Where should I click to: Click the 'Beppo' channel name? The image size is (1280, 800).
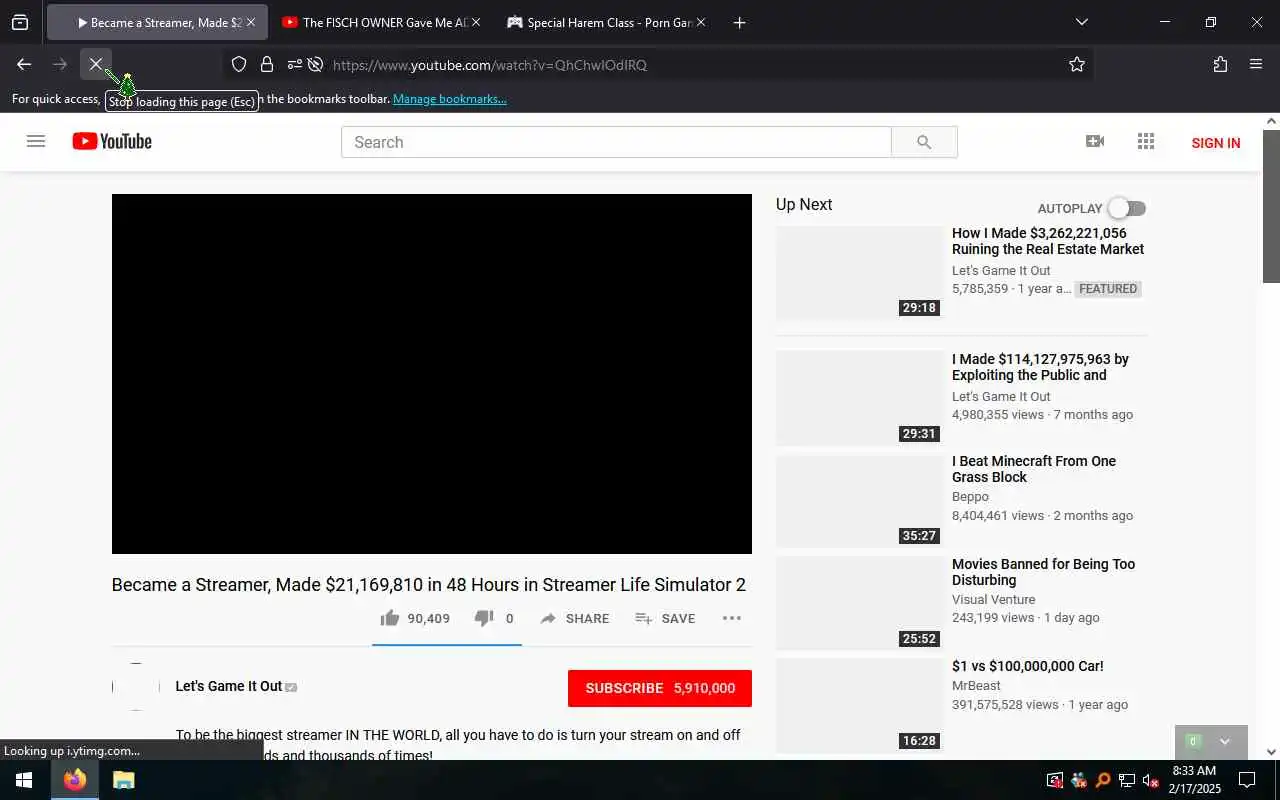point(970,496)
